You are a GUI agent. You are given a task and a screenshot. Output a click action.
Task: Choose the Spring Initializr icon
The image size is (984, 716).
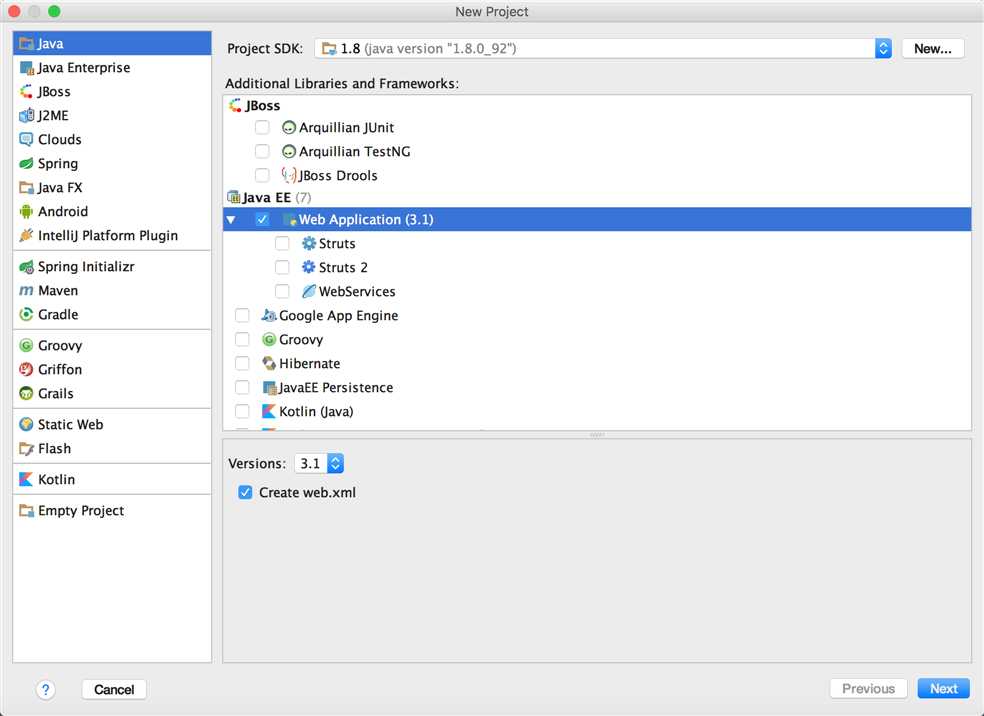tap(26, 267)
